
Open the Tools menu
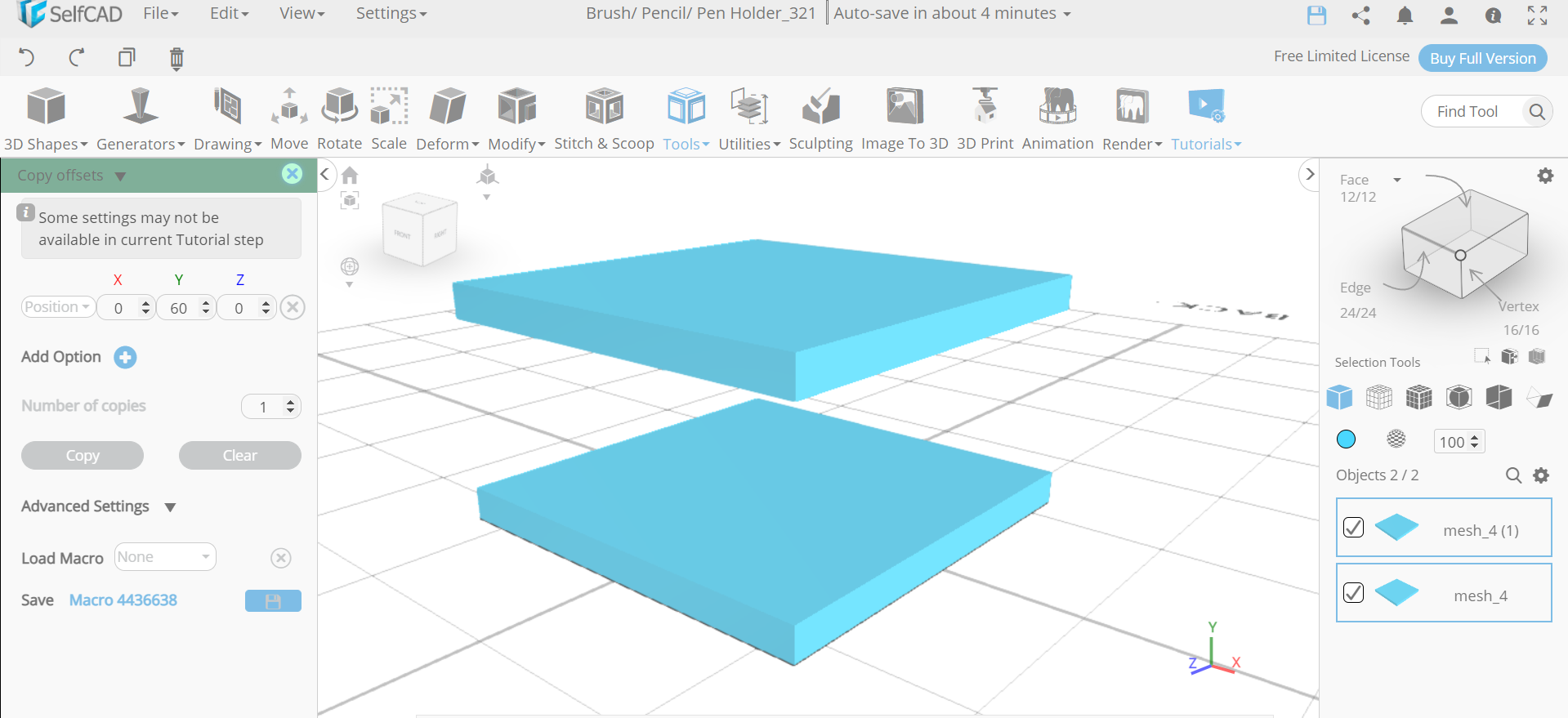pos(686,120)
